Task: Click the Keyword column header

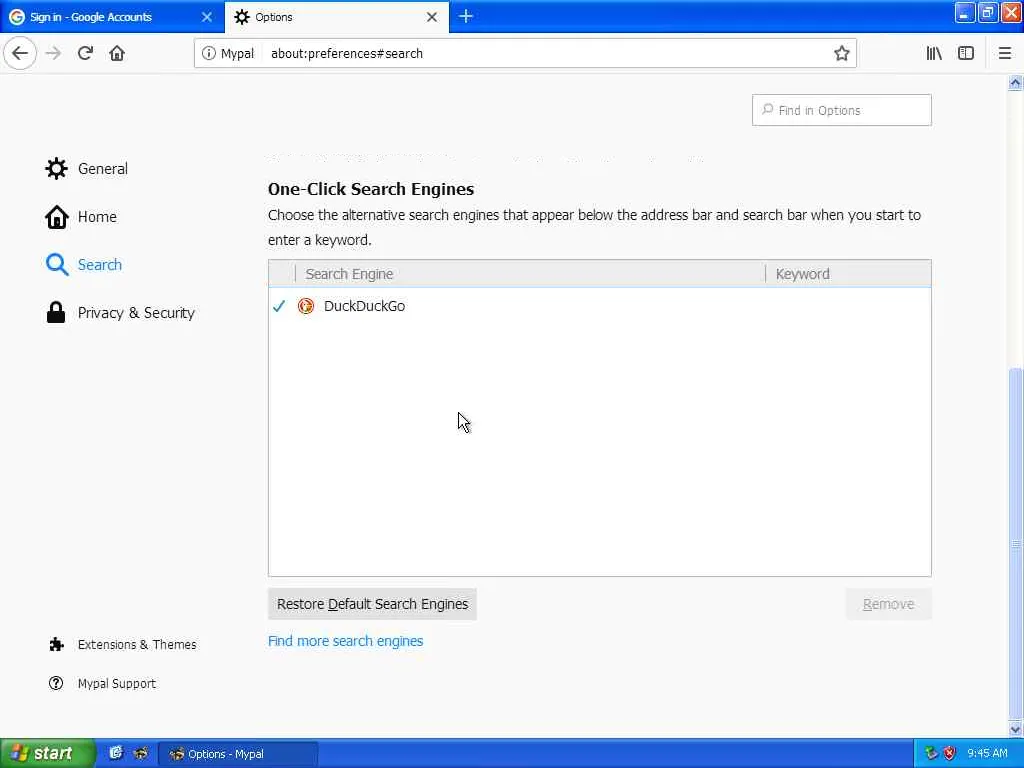Action: pyautogui.click(x=848, y=274)
